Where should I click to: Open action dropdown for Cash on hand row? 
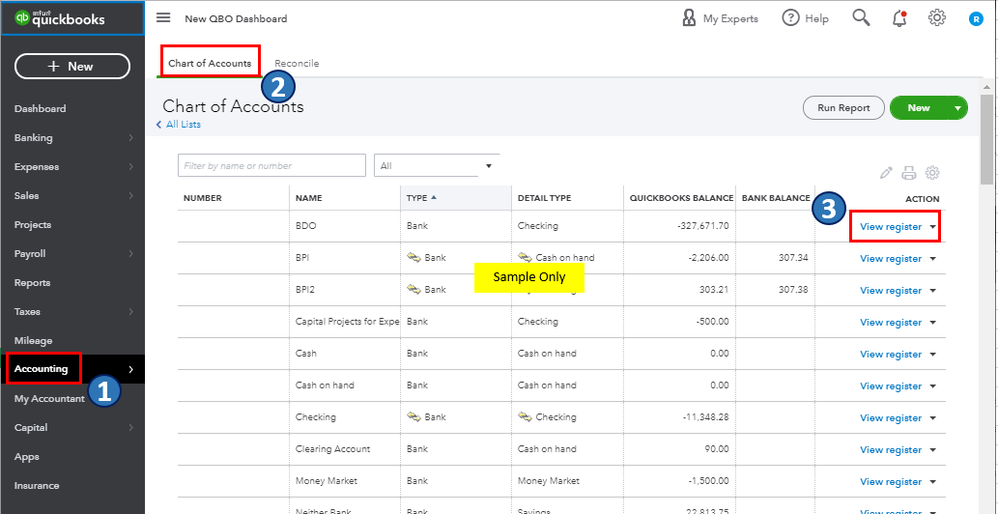933,386
